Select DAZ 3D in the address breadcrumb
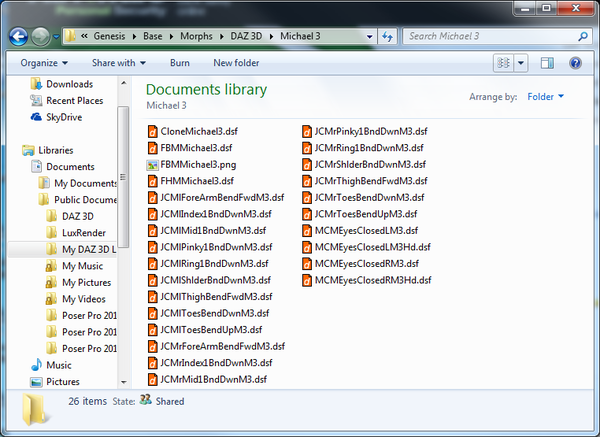 pos(246,36)
